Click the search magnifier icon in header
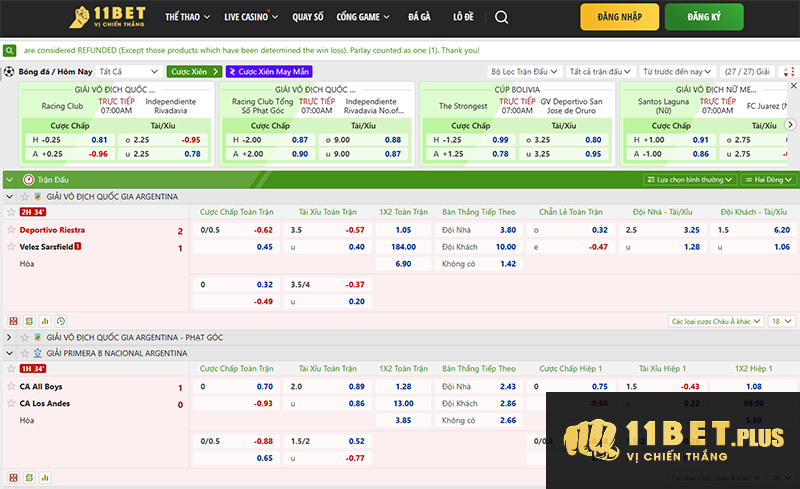800x489 pixels. [502, 18]
